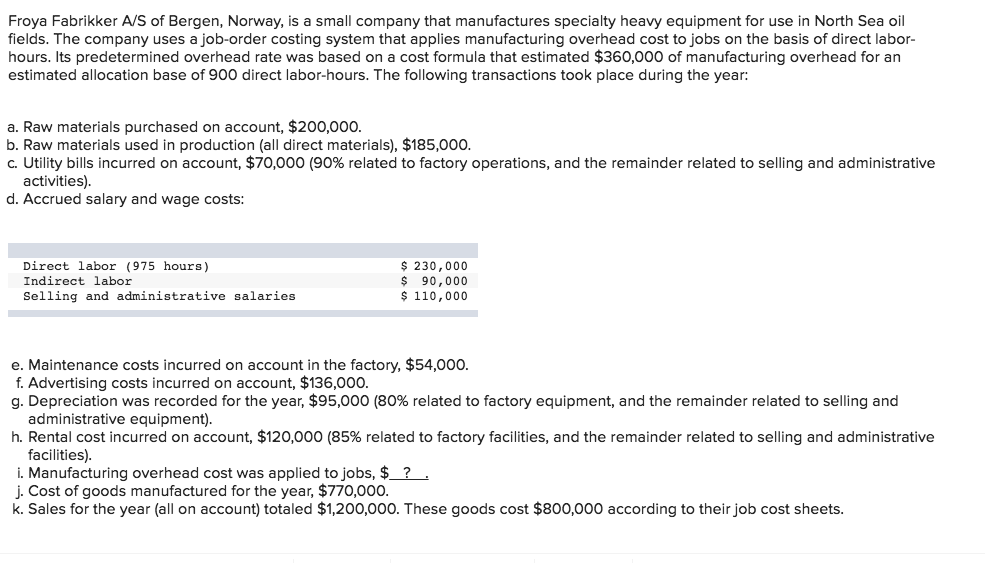Click the Selling and administrative salaries label
This screenshot has height=563, width=985.
coord(159,296)
